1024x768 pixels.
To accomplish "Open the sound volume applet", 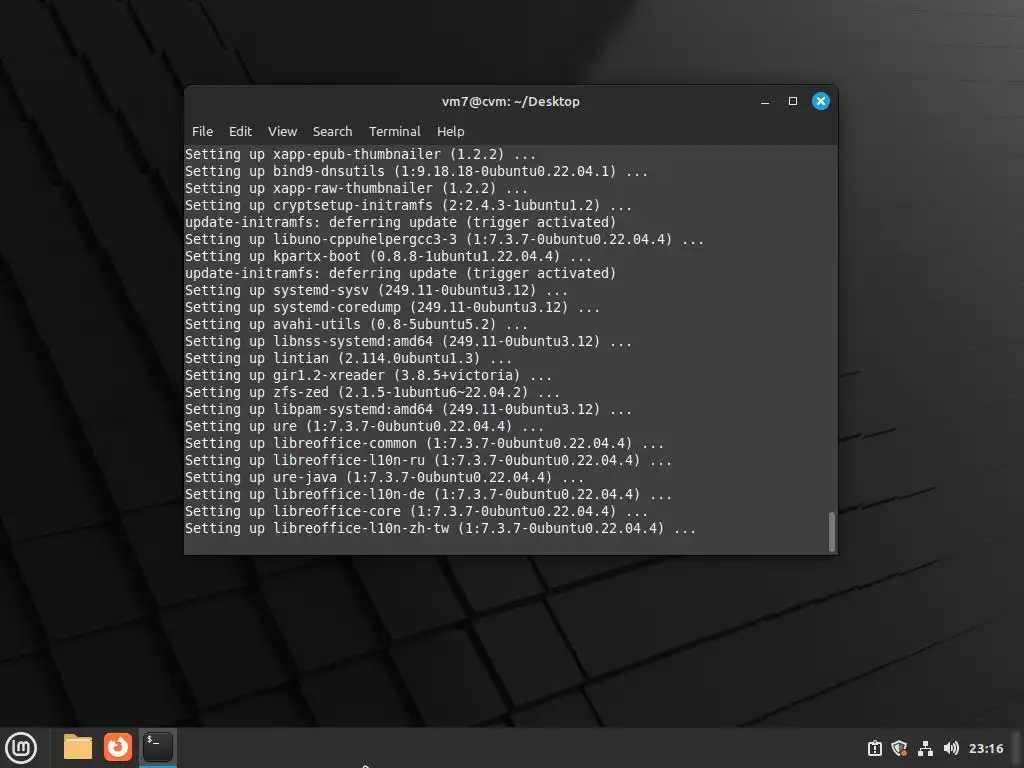I will pos(951,748).
